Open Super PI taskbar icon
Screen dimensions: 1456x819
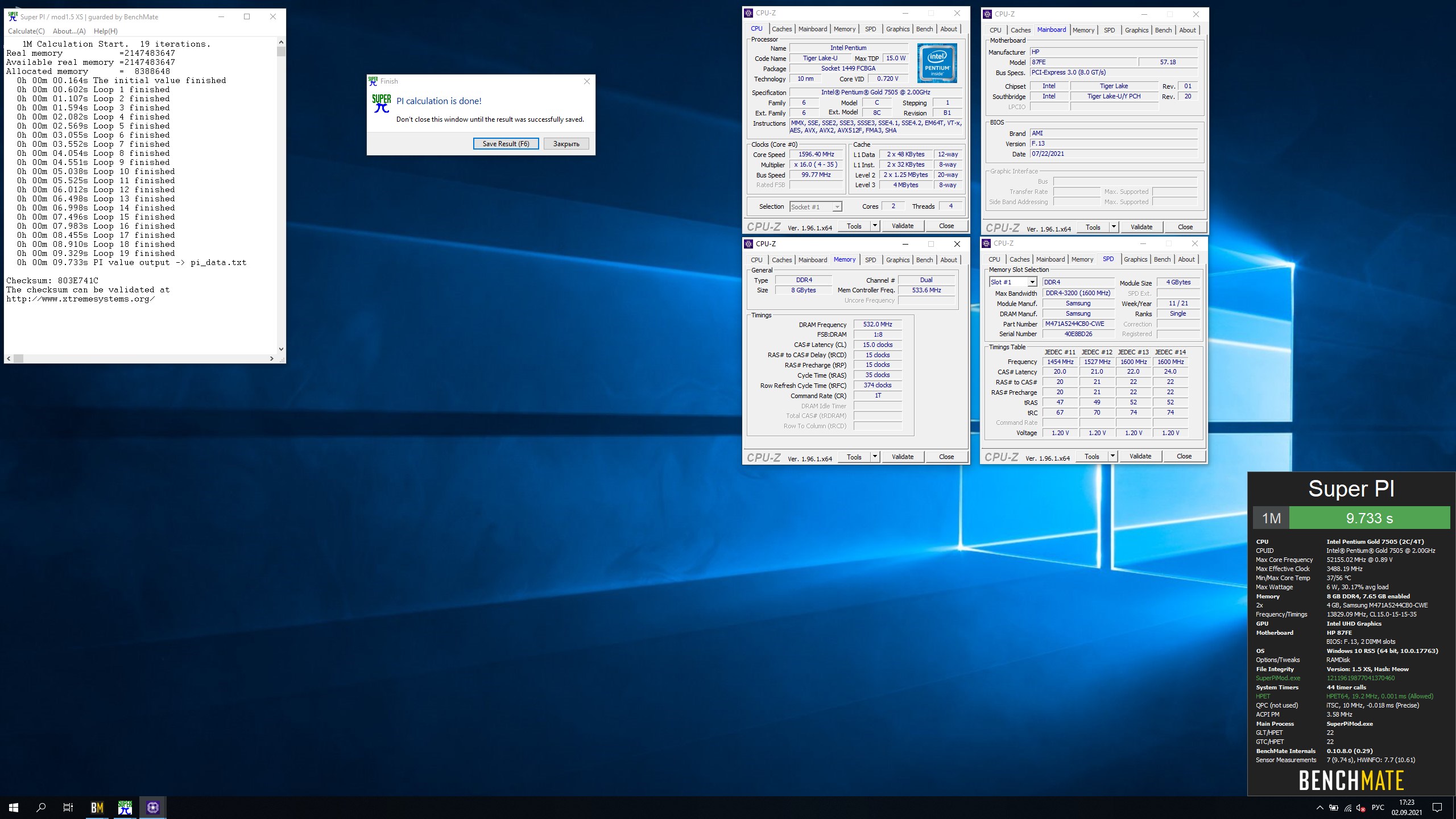125,807
